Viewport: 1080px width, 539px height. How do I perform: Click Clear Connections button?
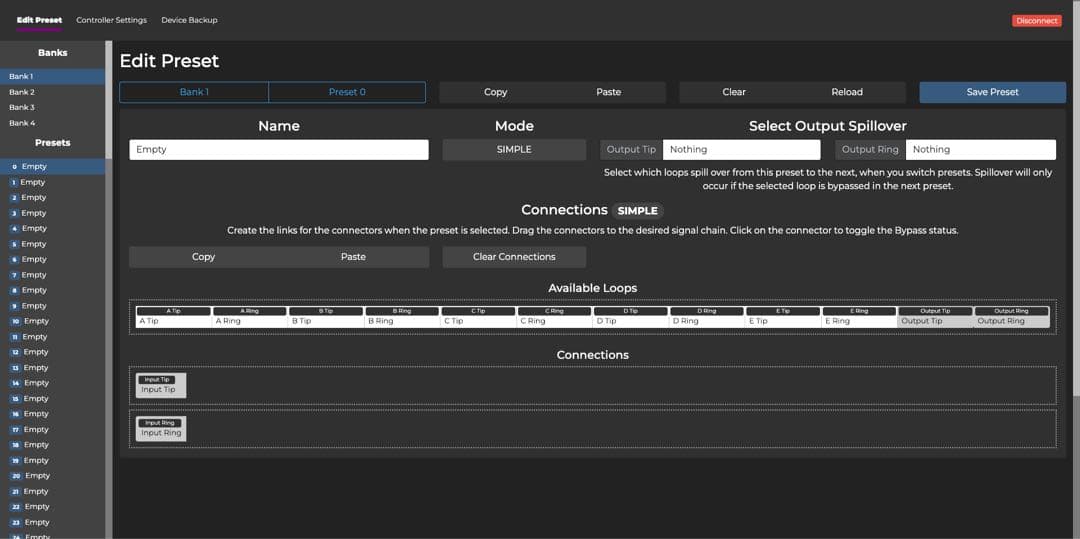pos(514,257)
